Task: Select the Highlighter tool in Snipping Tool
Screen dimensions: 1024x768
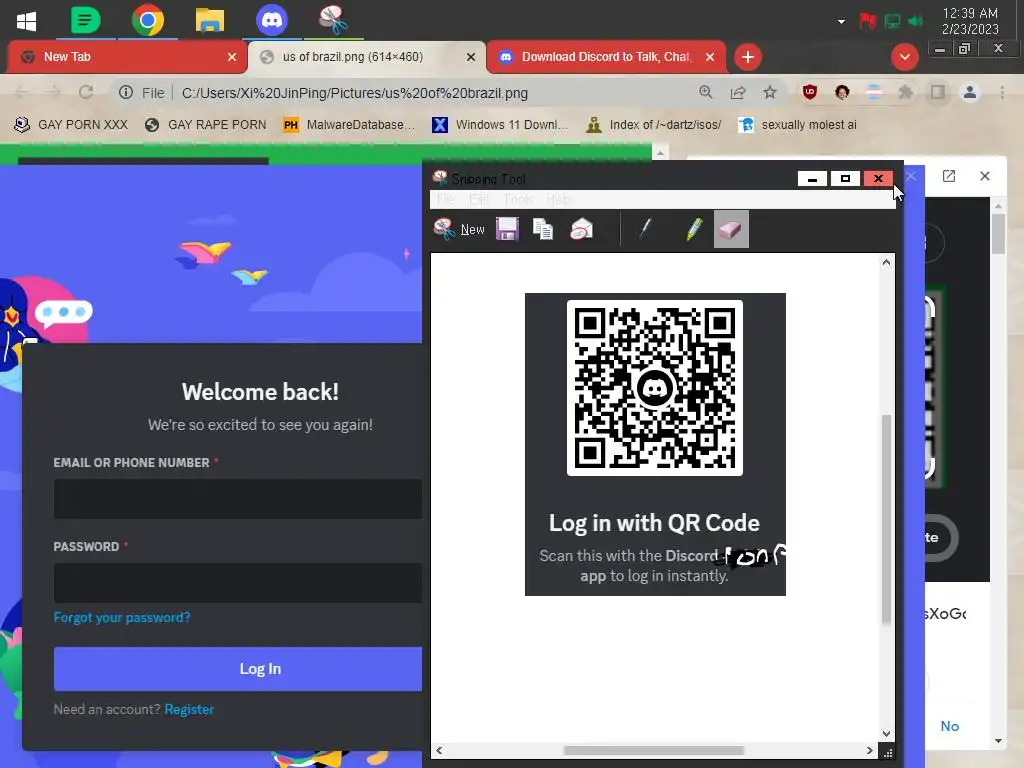Action: click(x=694, y=229)
